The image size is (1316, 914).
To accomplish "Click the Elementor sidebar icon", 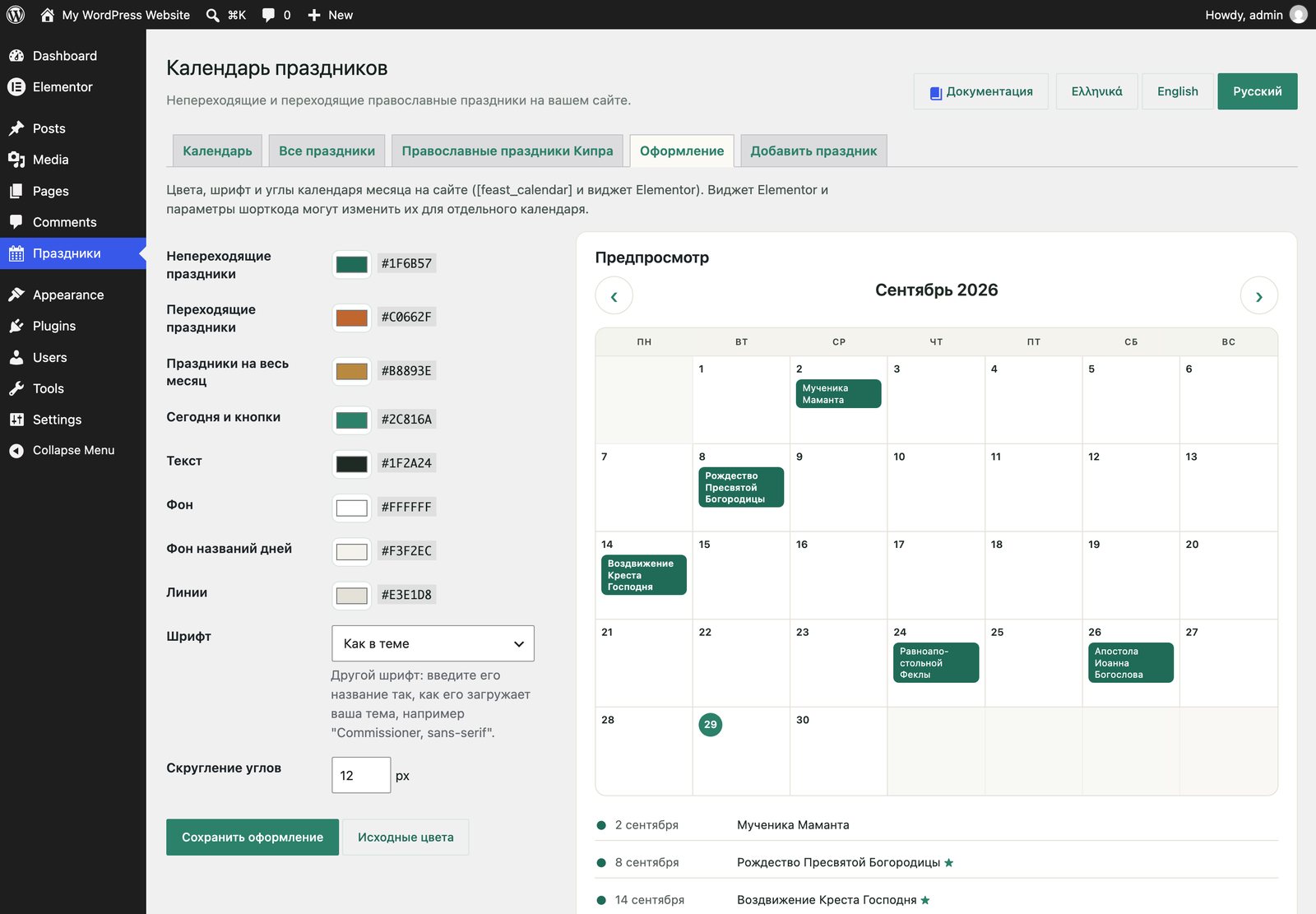I will 16,87.
